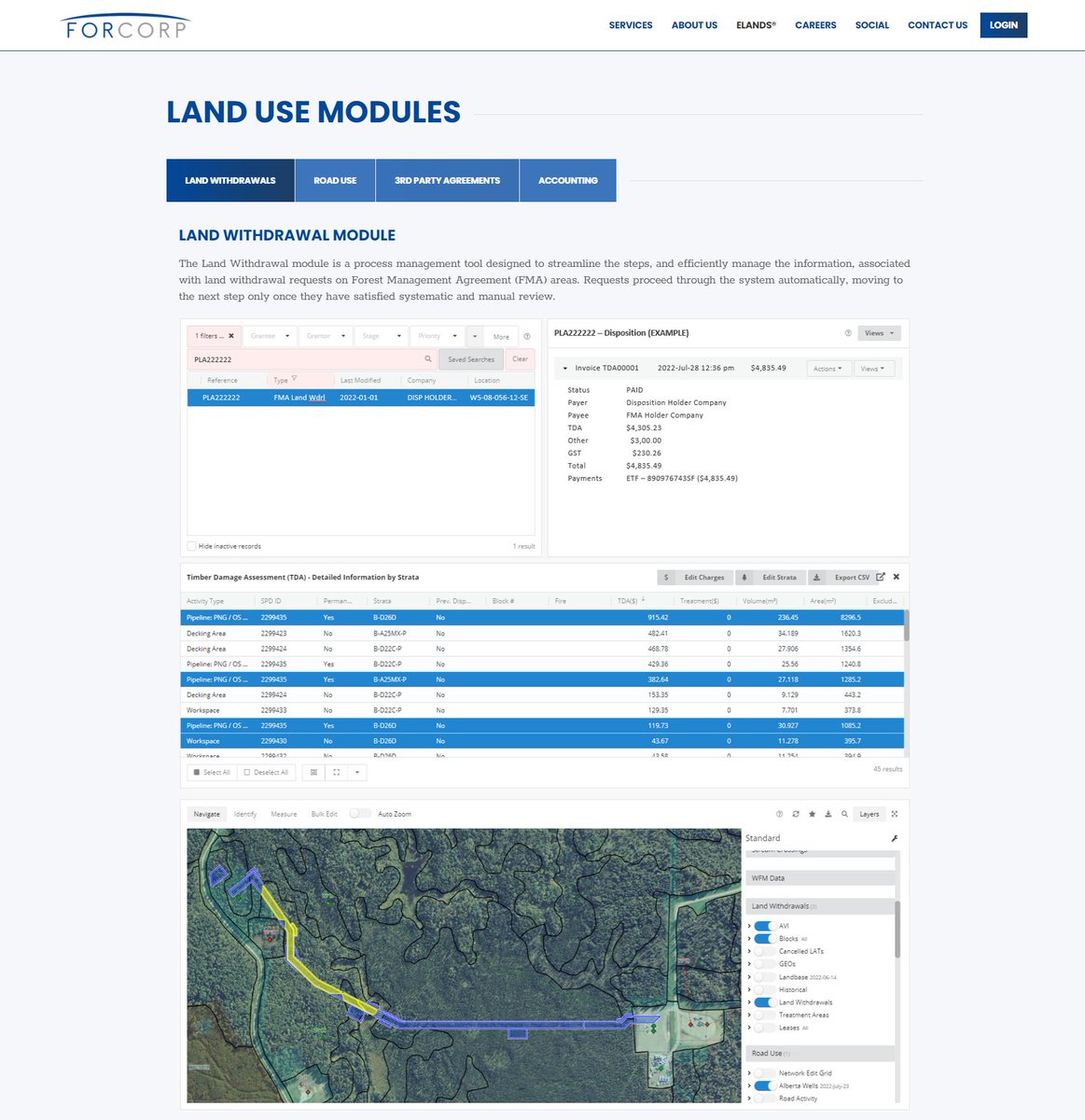Switch to the Road Use tab
Image resolution: width=1085 pixels, height=1120 pixels.
(335, 180)
